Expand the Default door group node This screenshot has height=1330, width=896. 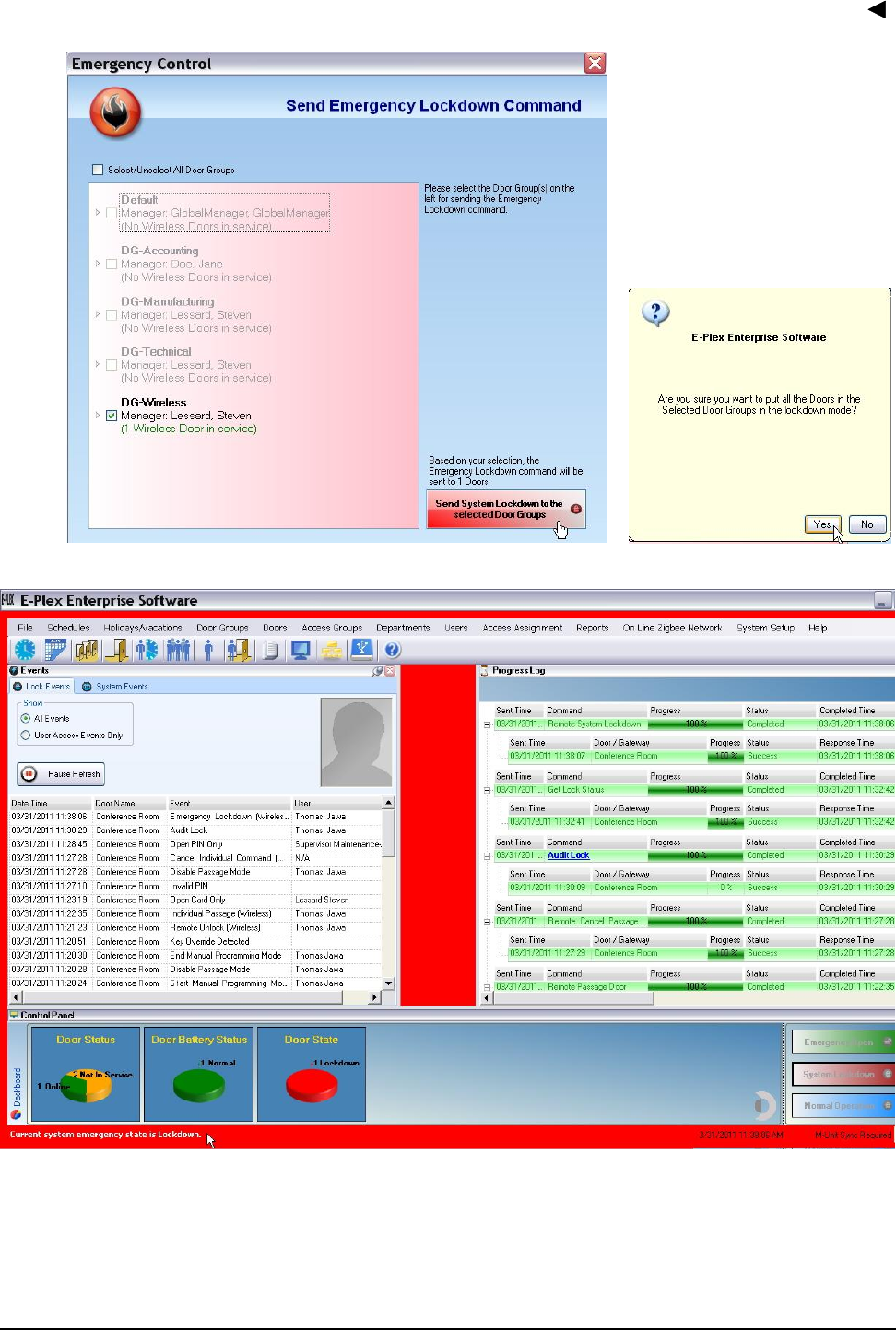98,213
